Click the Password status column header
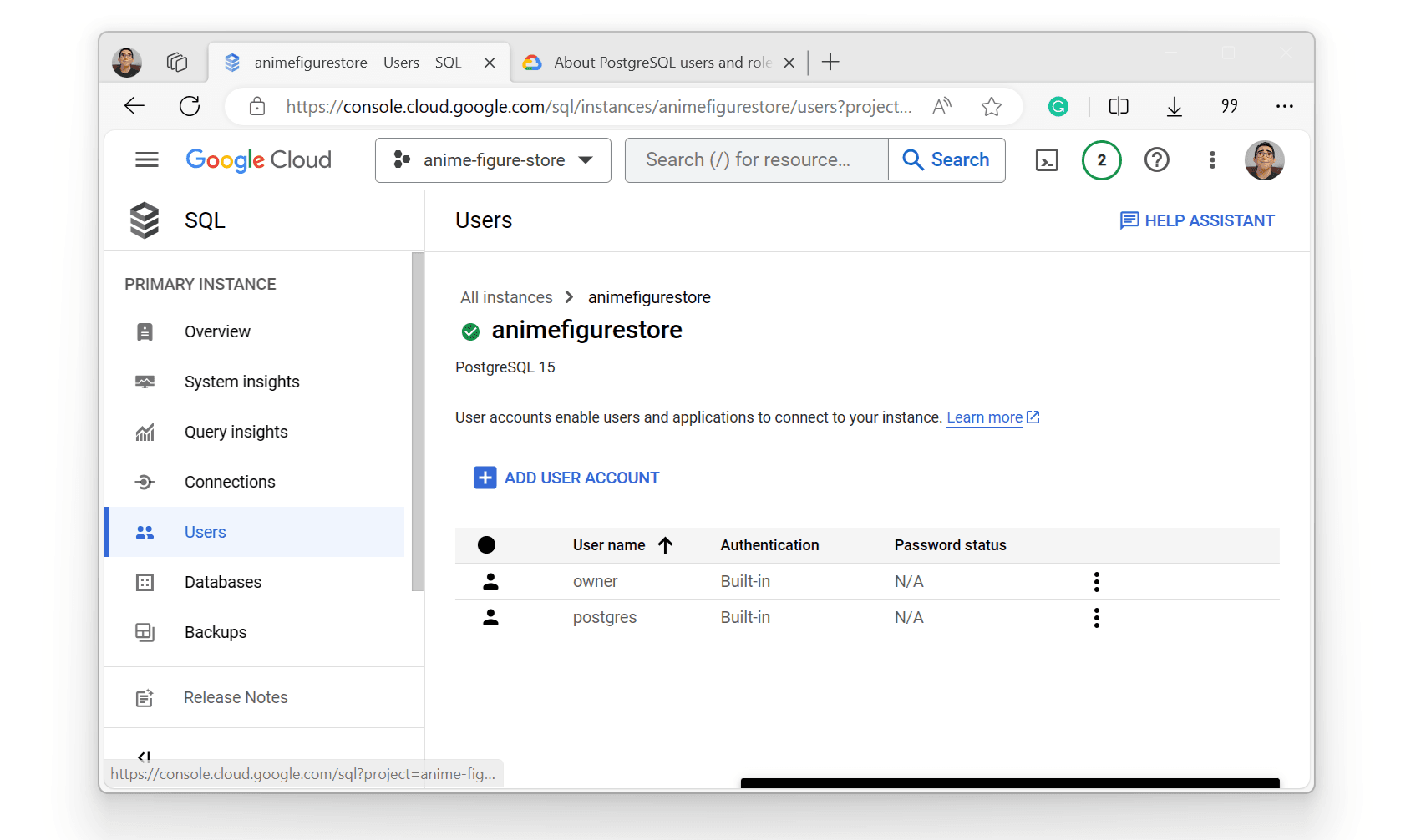This screenshot has width=1426, height=840. [x=950, y=545]
